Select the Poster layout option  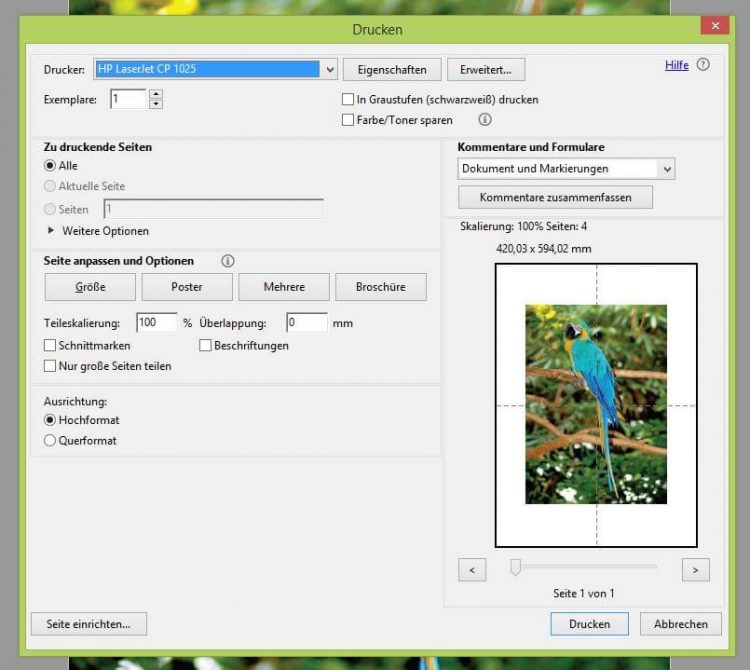[187, 287]
